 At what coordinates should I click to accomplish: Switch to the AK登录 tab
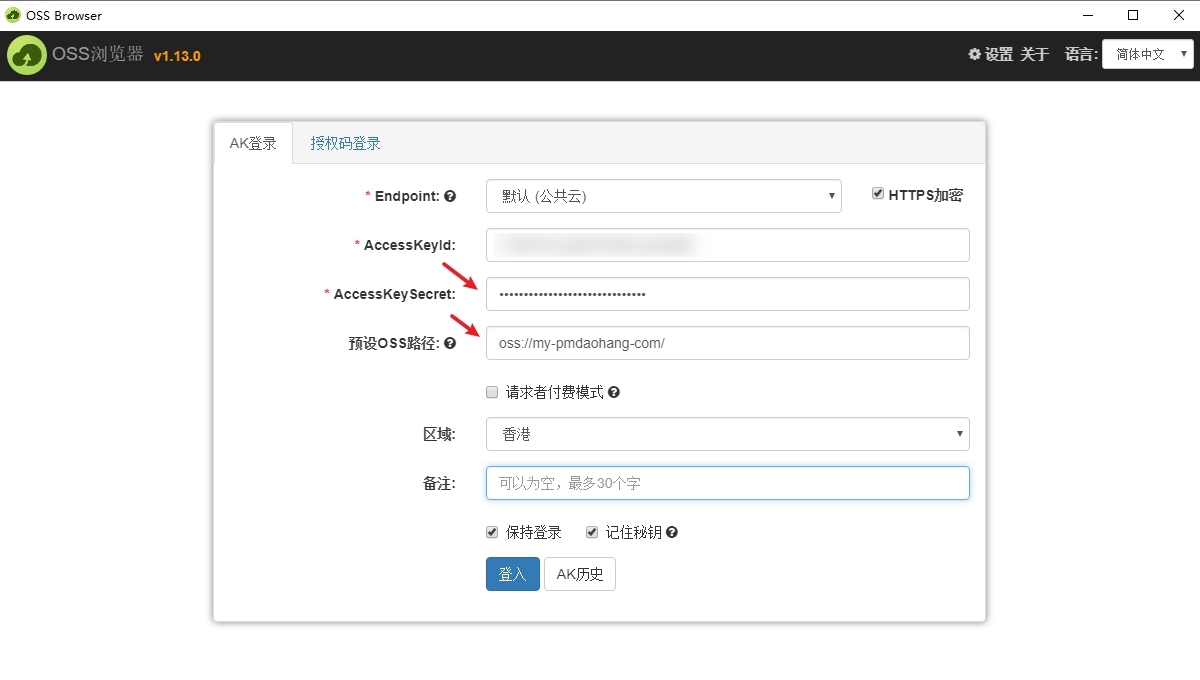(x=253, y=143)
